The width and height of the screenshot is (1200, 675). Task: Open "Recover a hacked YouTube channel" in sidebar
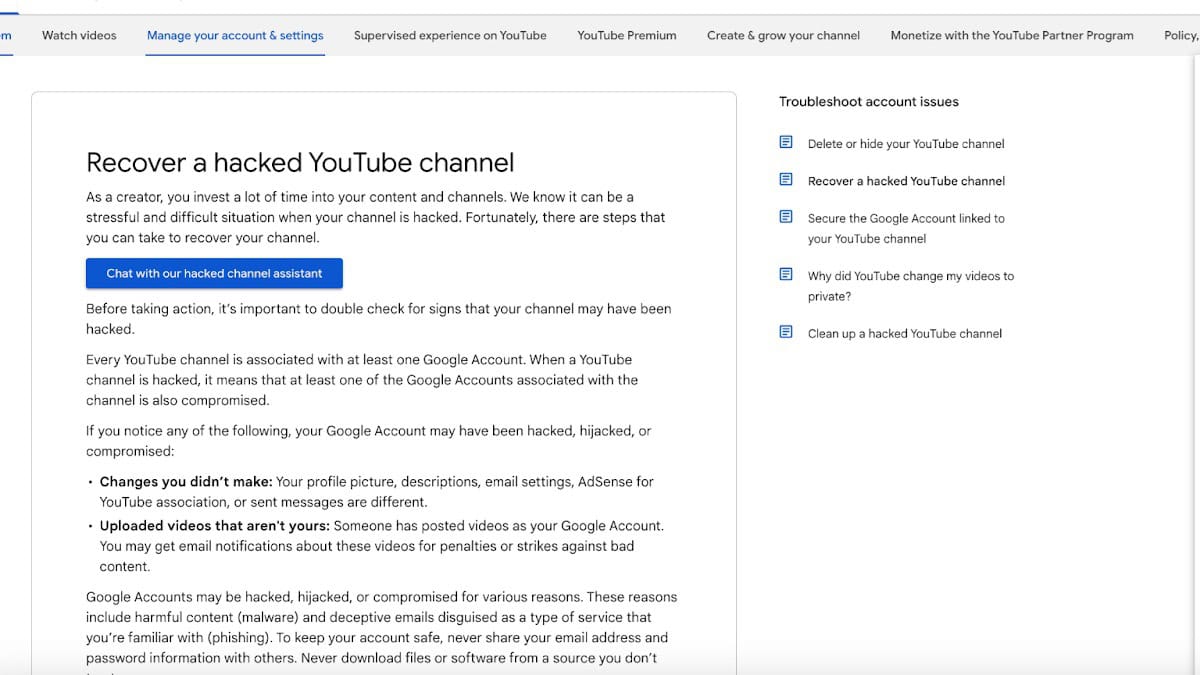907,181
